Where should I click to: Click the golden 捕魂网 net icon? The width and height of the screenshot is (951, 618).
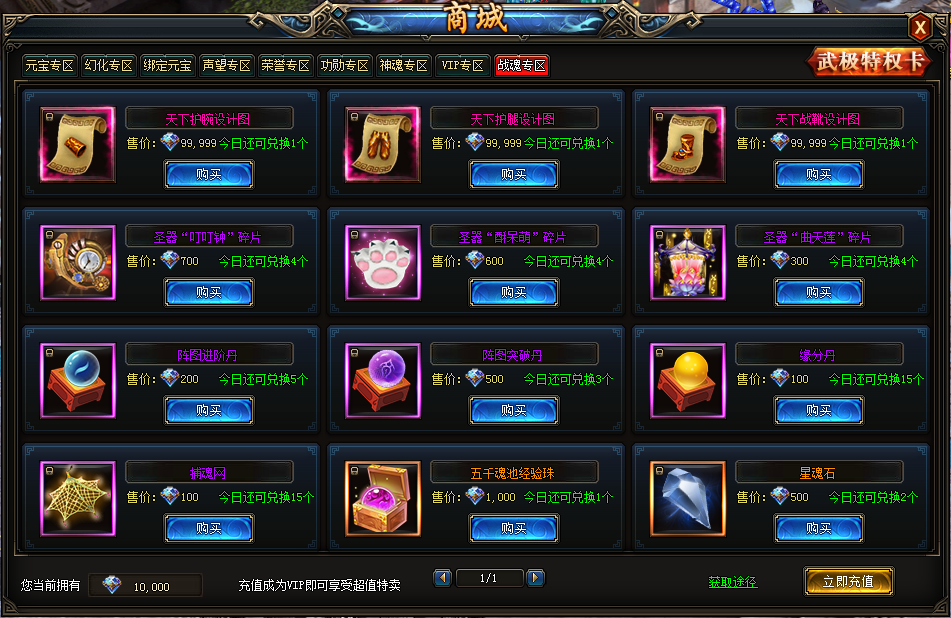[78, 499]
